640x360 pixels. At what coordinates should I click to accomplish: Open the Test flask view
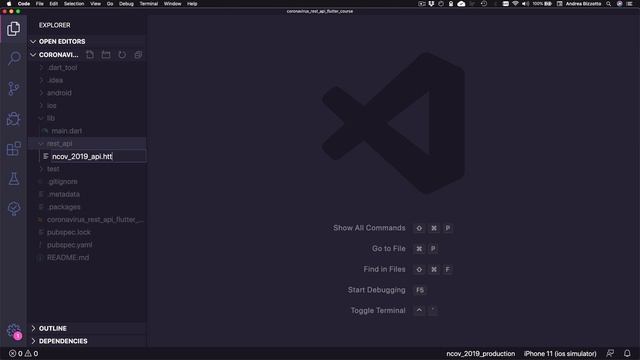click(x=13, y=179)
